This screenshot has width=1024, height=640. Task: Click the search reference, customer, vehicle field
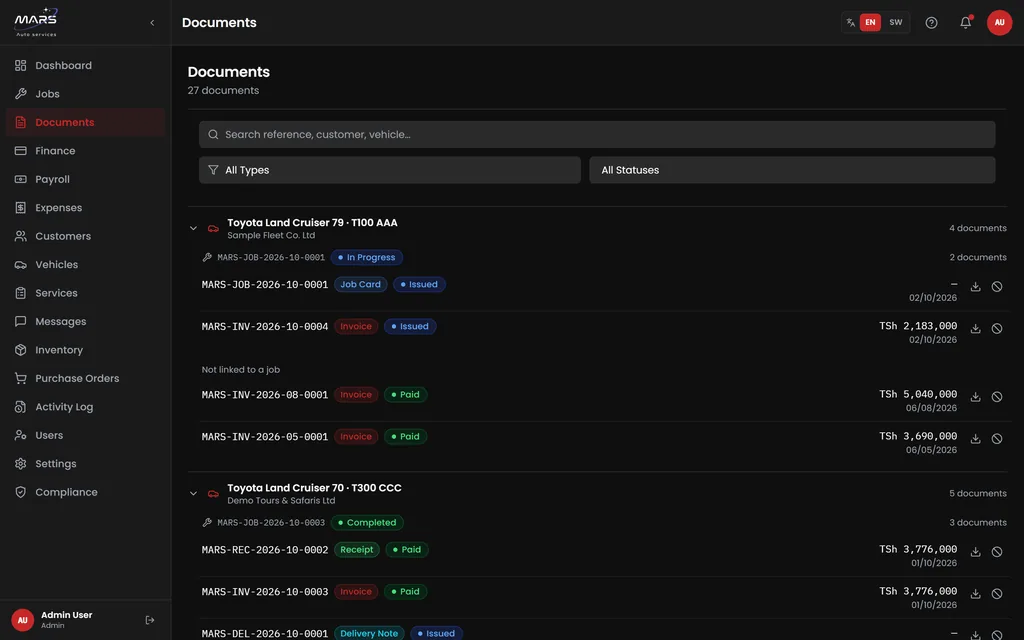(x=597, y=135)
